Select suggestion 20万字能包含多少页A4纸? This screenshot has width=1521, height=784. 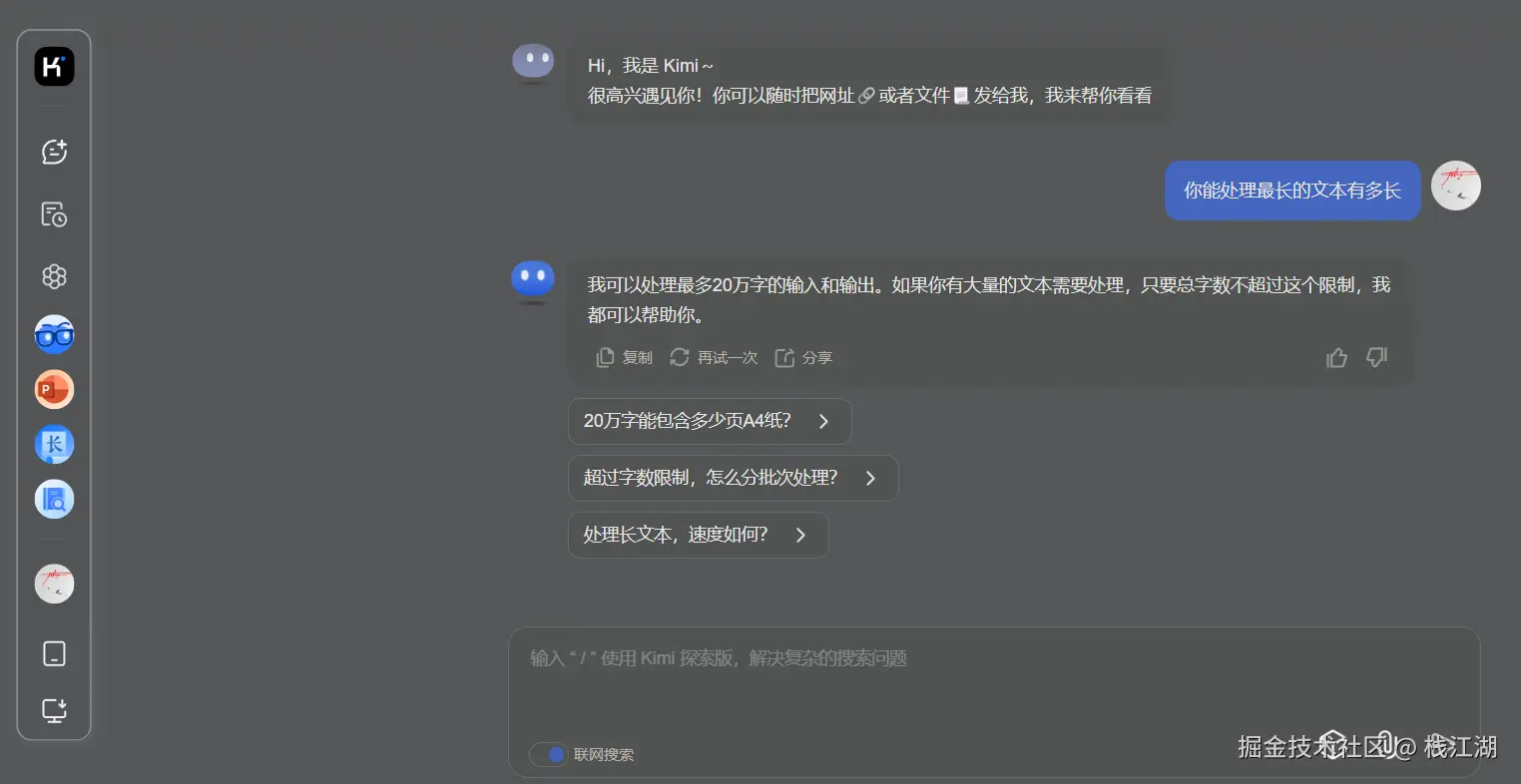coord(710,421)
